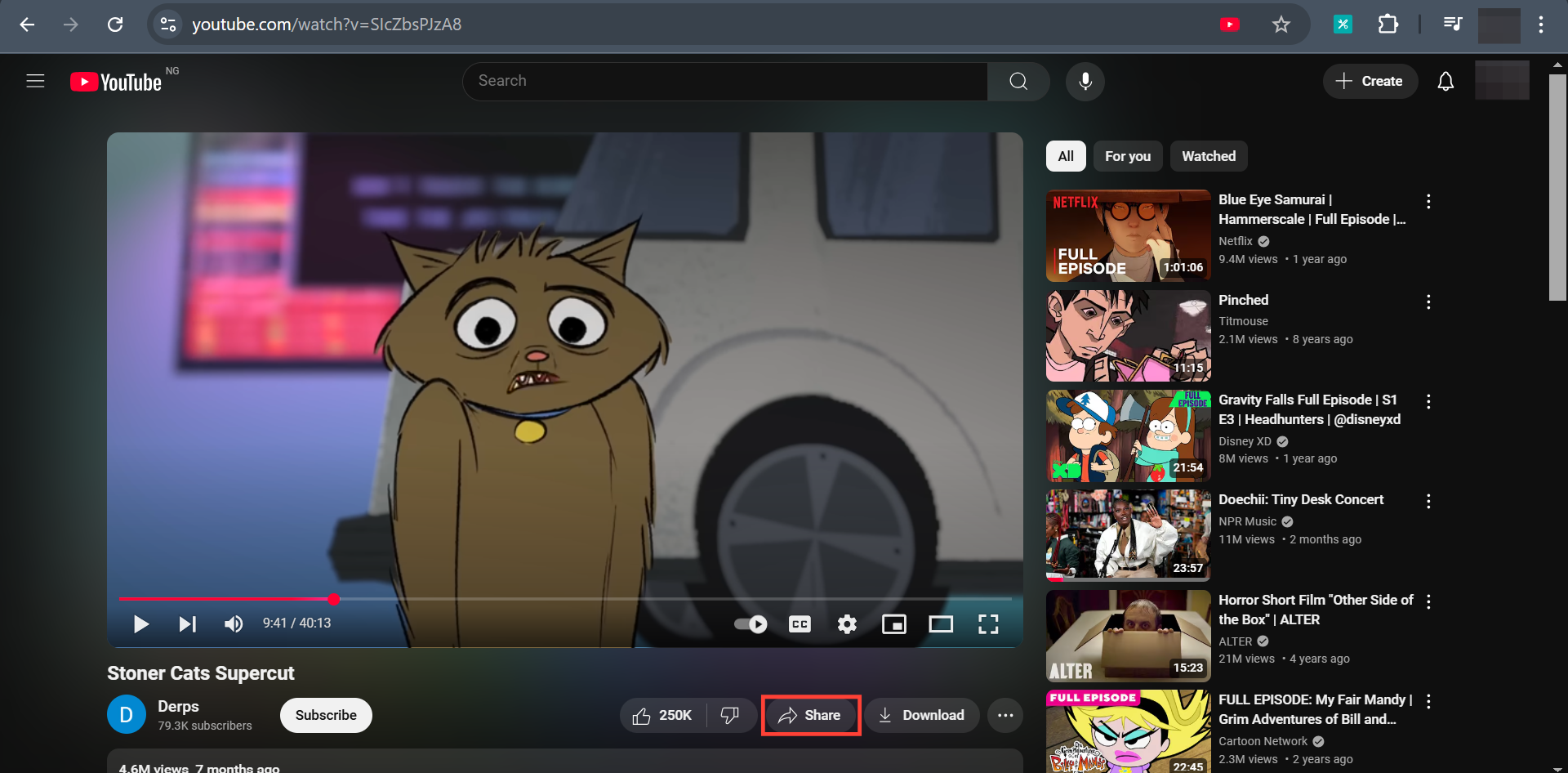The width and height of the screenshot is (1568, 773).
Task: Open options menu for Horror Short Film video
Action: [x=1428, y=601]
